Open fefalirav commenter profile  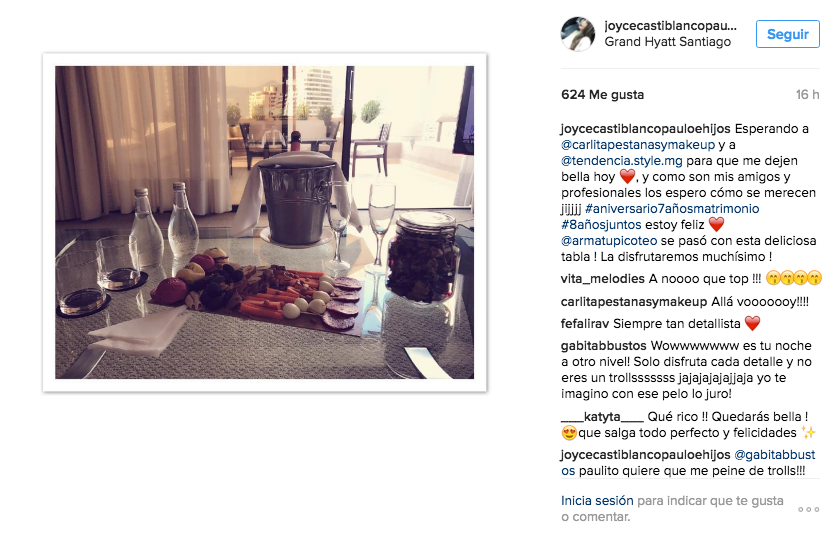(x=585, y=324)
